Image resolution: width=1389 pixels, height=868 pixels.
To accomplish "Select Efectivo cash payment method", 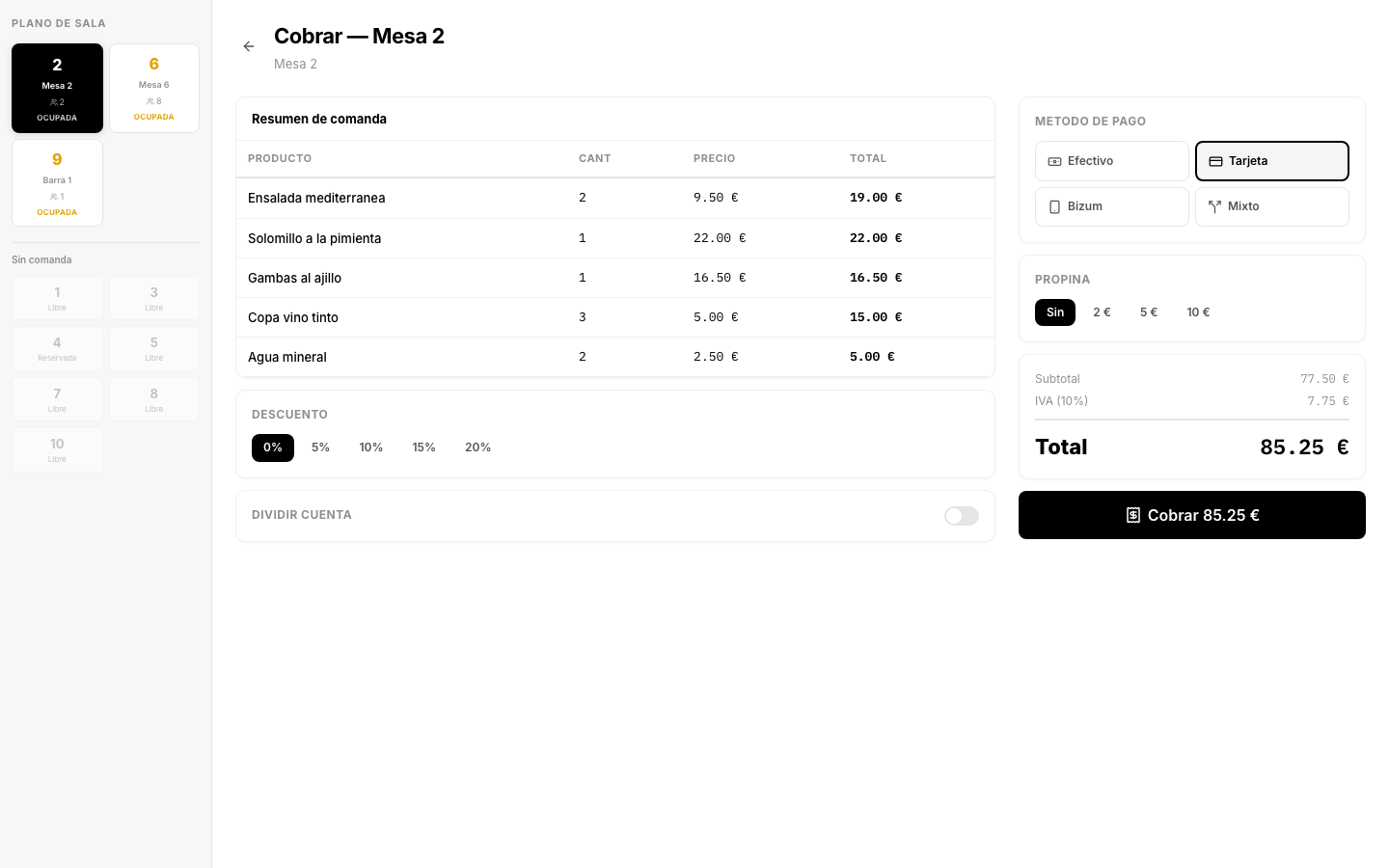I will coord(1111,161).
